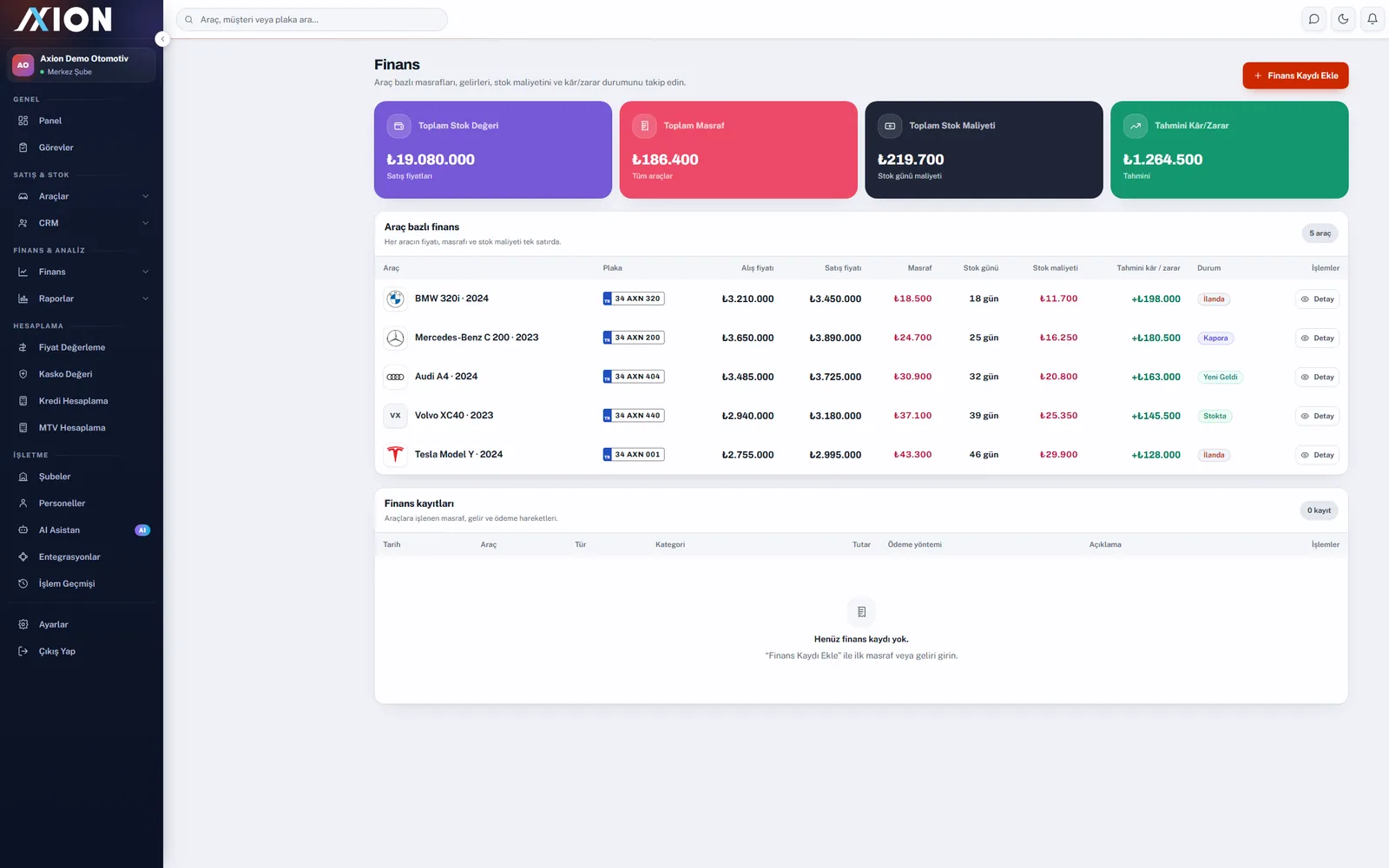Viewport: 1389px width, 868px height.
Task: Click the Finans Kaydı Ekle button
Action: tap(1295, 76)
